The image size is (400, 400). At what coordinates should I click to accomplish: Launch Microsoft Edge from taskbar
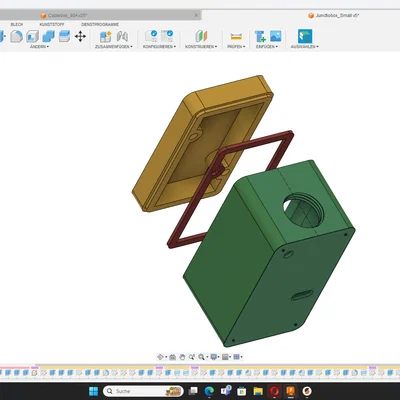click(209, 391)
